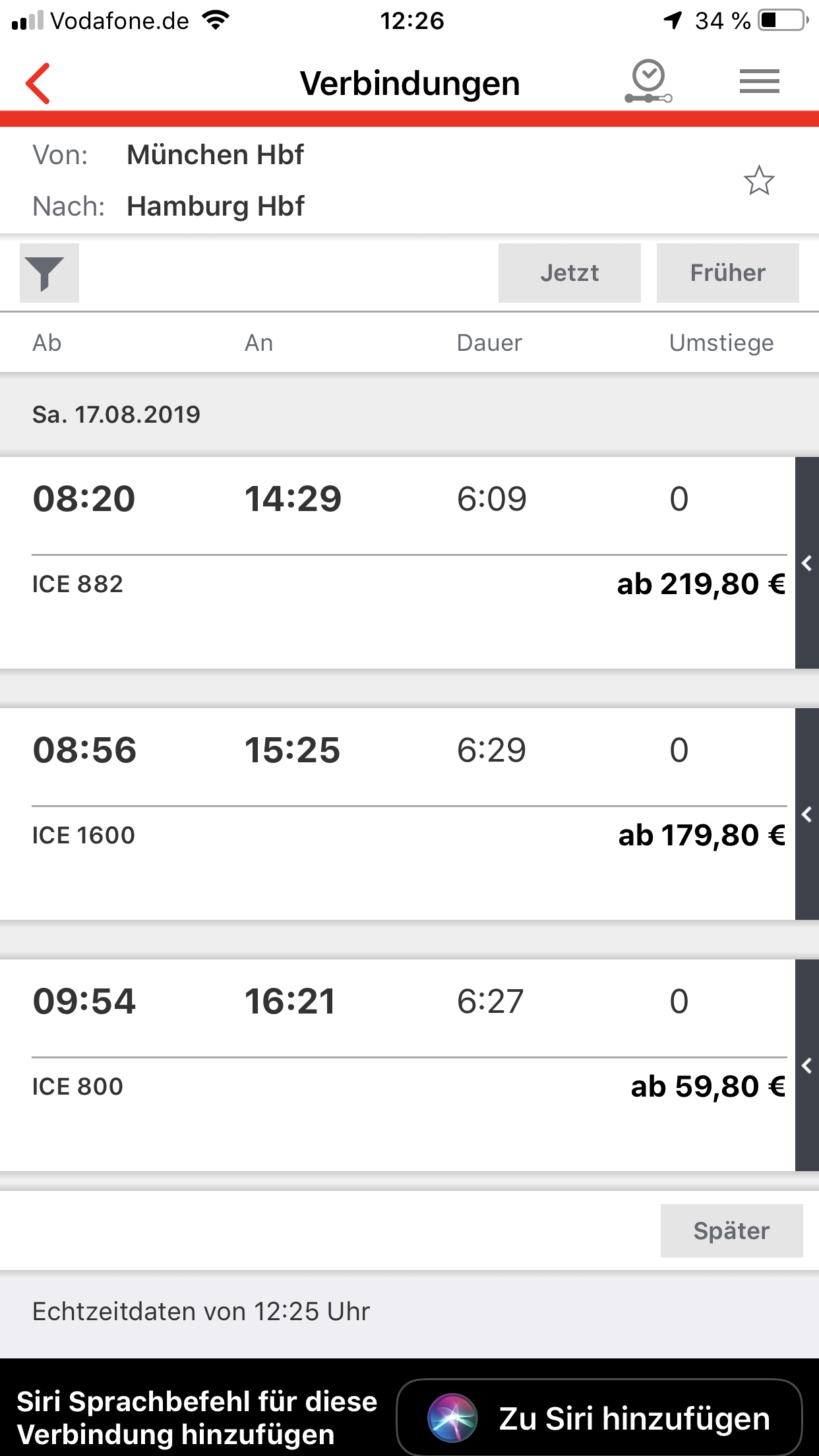Open the hamburger menu
The width and height of the screenshot is (819, 1456).
point(759,82)
